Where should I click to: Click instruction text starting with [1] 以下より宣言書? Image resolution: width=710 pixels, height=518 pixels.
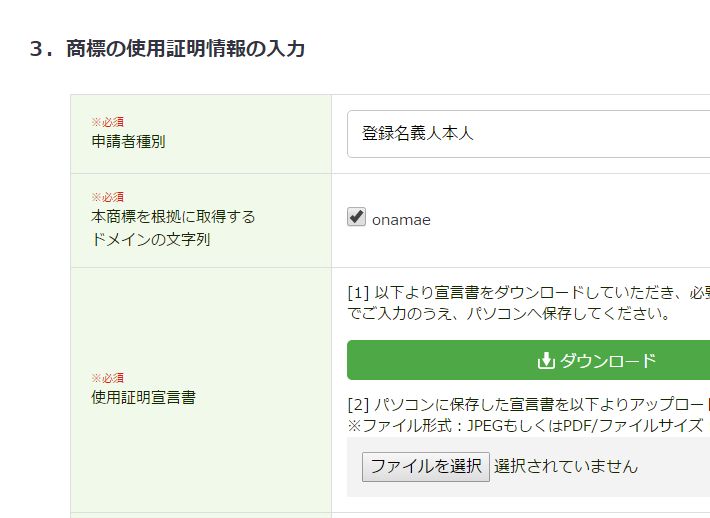[x=528, y=293]
